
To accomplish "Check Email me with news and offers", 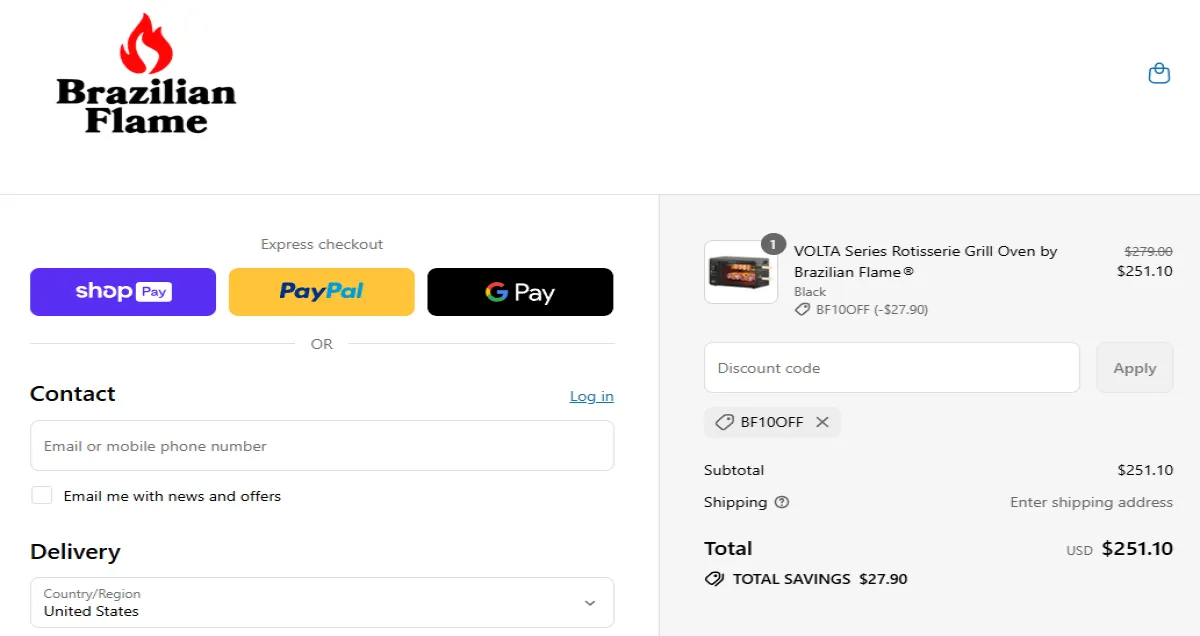I will [x=41, y=494].
